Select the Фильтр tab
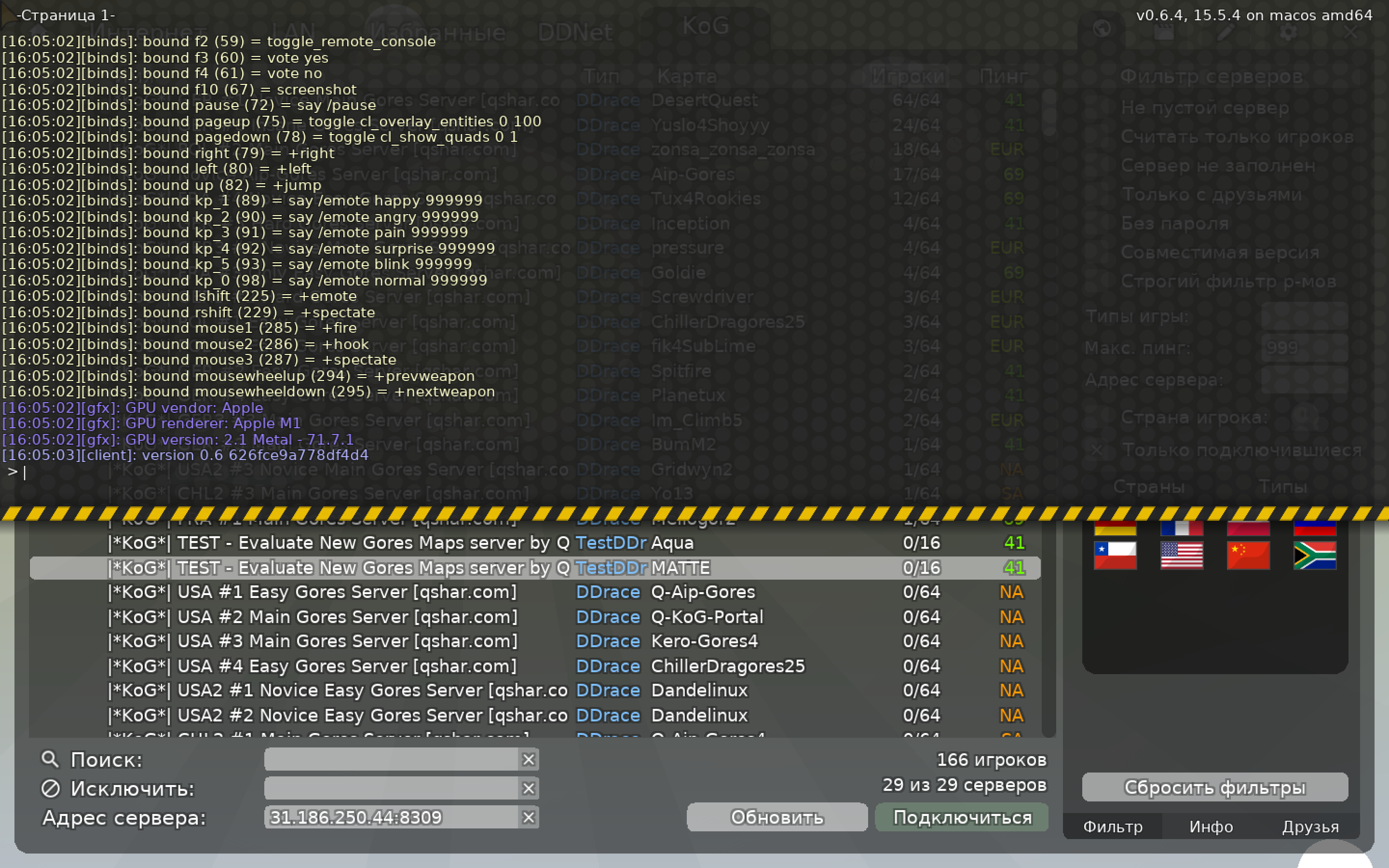1389x868 pixels. [1112, 827]
